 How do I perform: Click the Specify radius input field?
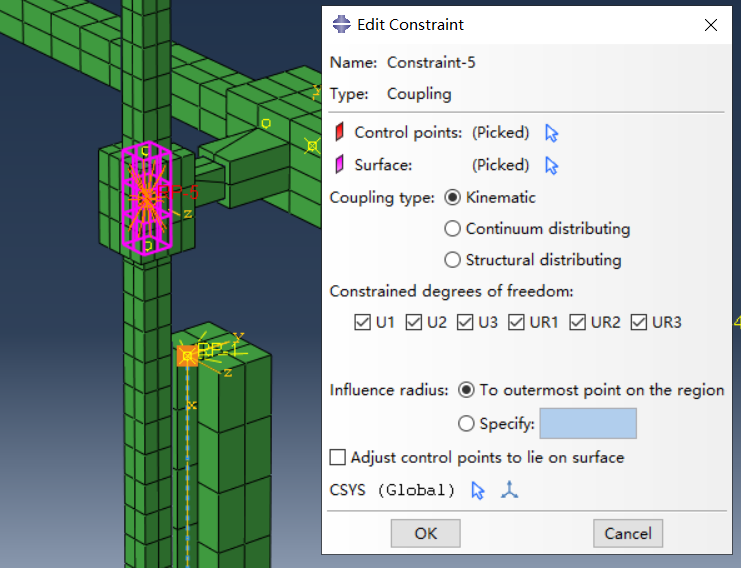tap(588, 423)
